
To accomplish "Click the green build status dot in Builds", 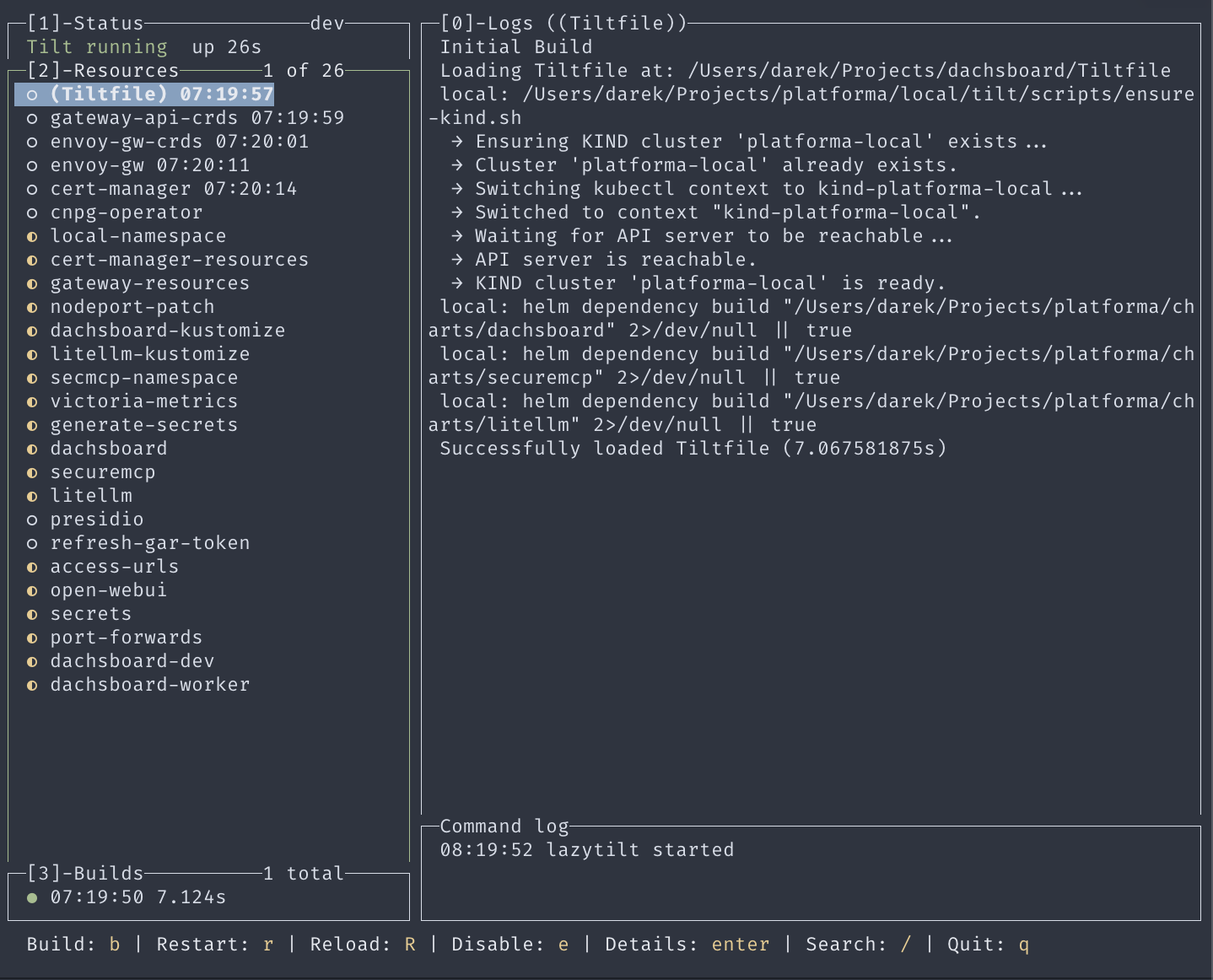I will pyautogui.click(x=32, y=897).
